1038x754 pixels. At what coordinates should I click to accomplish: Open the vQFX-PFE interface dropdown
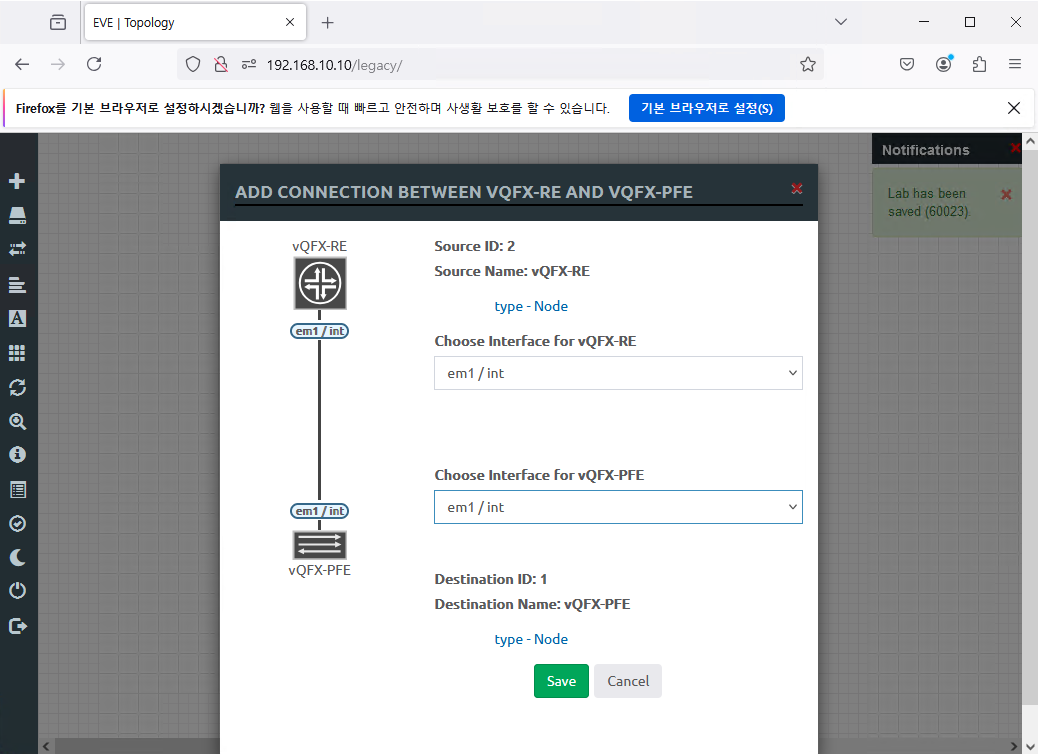click(618, 507)
